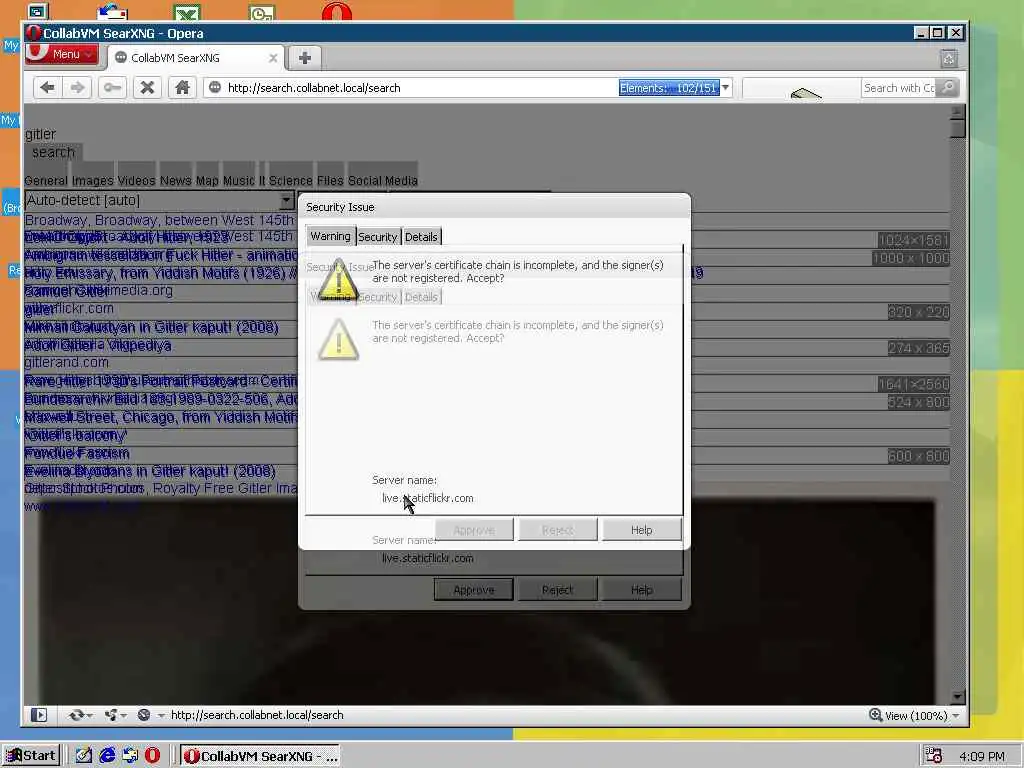Open the address bar dropdown arrow
Viewport: 1024px width, 768px height.
726,88
